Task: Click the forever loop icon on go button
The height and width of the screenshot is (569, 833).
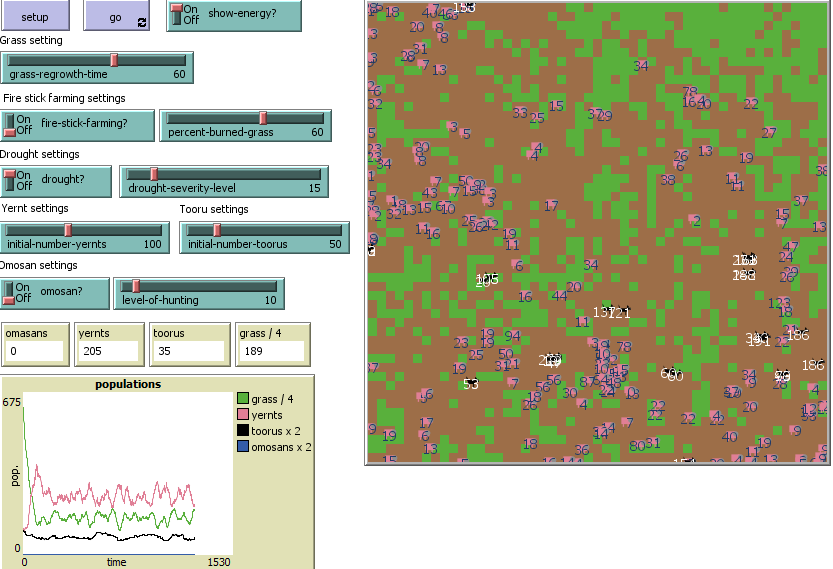Action: [142, 22]
